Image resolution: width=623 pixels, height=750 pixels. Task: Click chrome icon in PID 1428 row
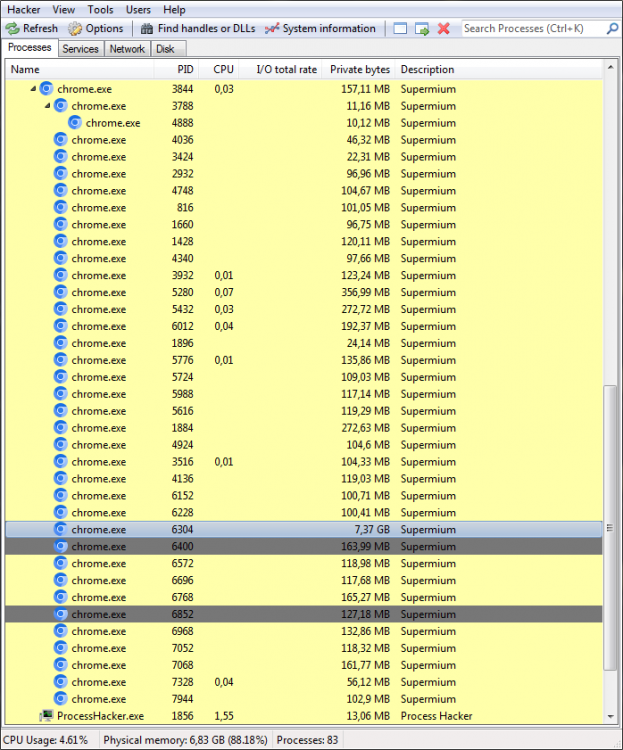tap(61, 241)
